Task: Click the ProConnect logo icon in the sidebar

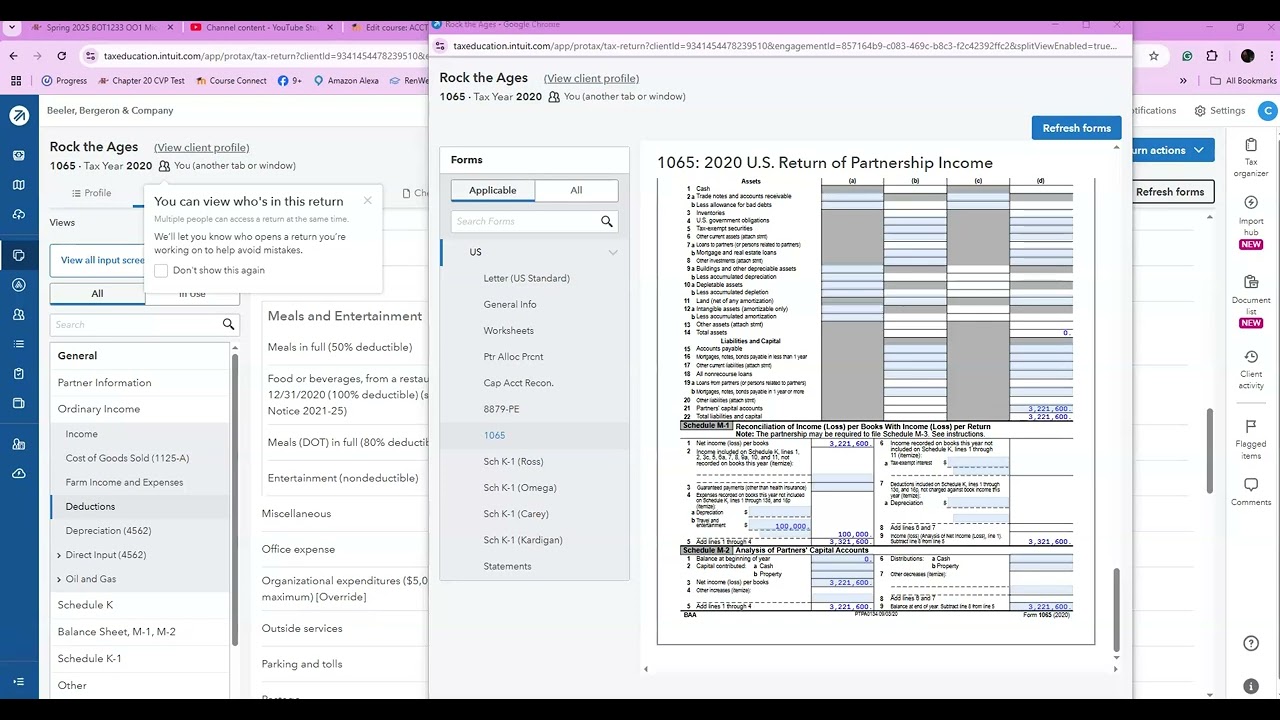Action: pos(19,116)
